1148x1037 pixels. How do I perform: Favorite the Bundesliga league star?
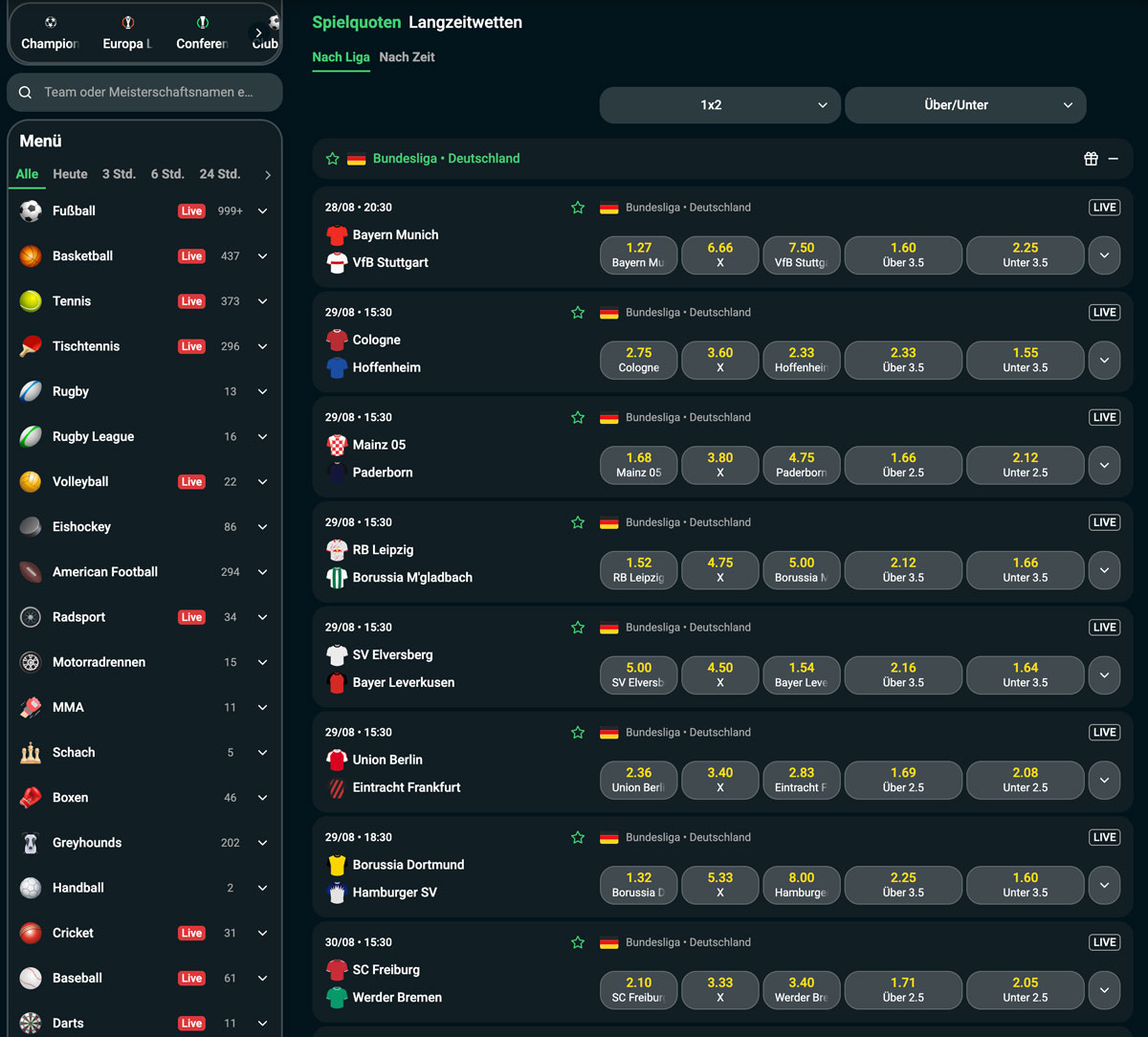coord(333,159)
